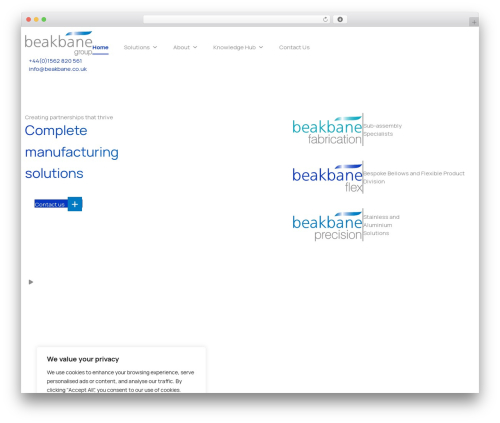Go to the Contact Us page
This screenshot has height=423, width=500.
coord(294,47)
